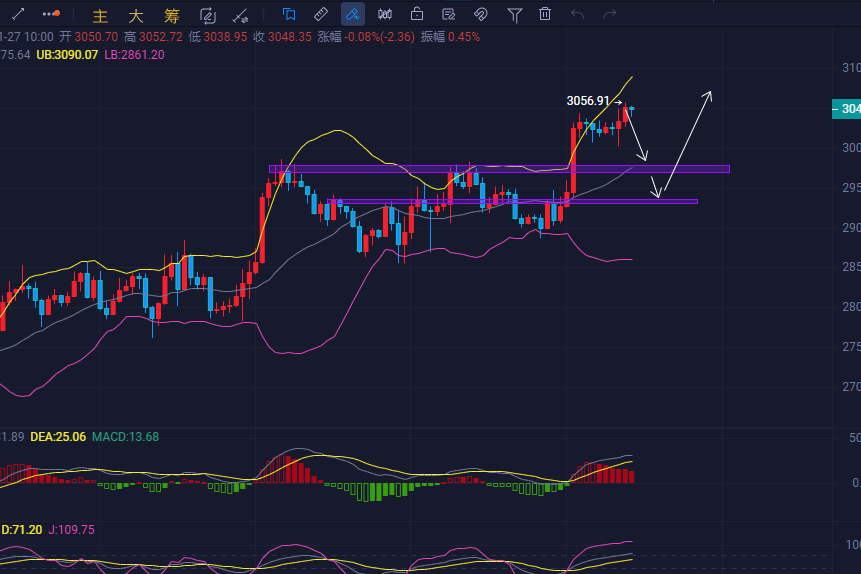
Task: Click the bookmark flag tool icon
Action: [289, 14]
